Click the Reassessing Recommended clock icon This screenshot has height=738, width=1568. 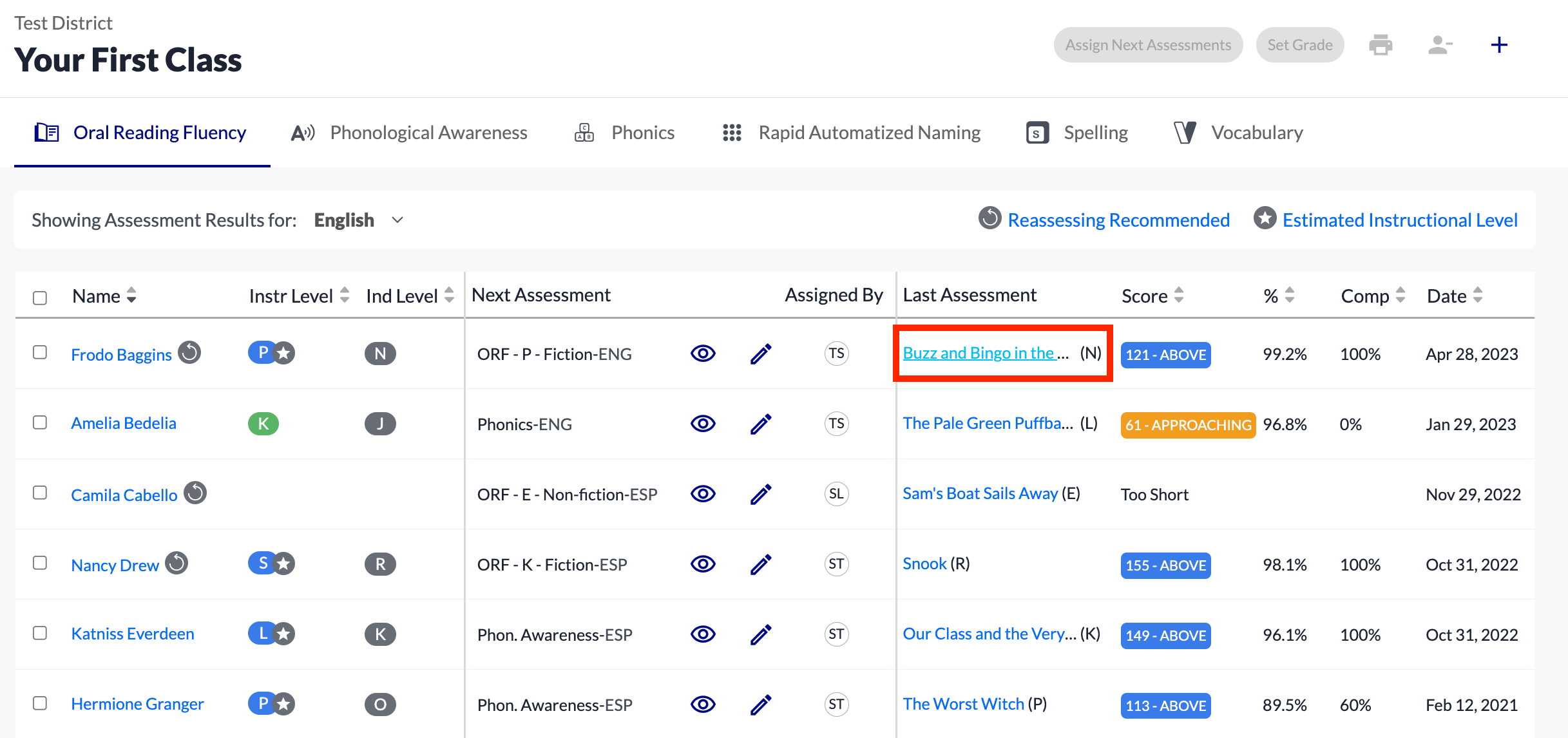(991, 218)
